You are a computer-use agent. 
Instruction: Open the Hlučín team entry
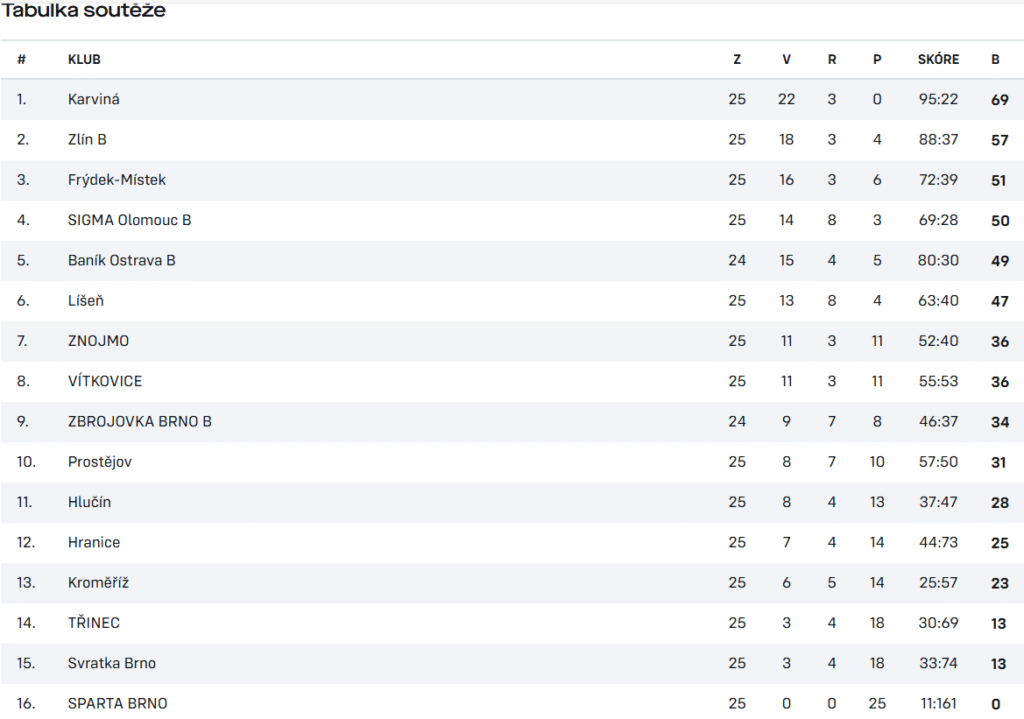(90, 502)
